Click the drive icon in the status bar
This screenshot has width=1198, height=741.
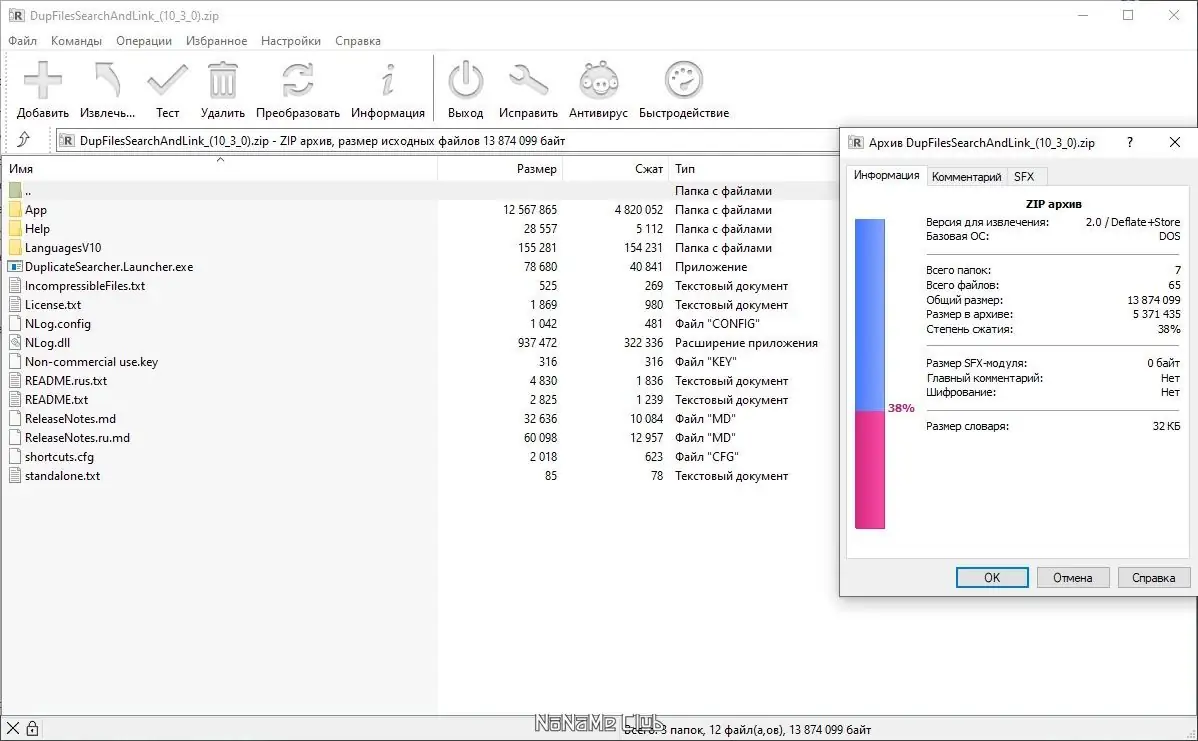pos(12,729)
